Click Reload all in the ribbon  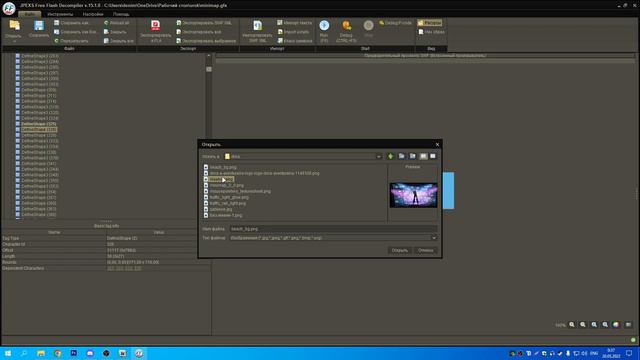click(117, 23)
